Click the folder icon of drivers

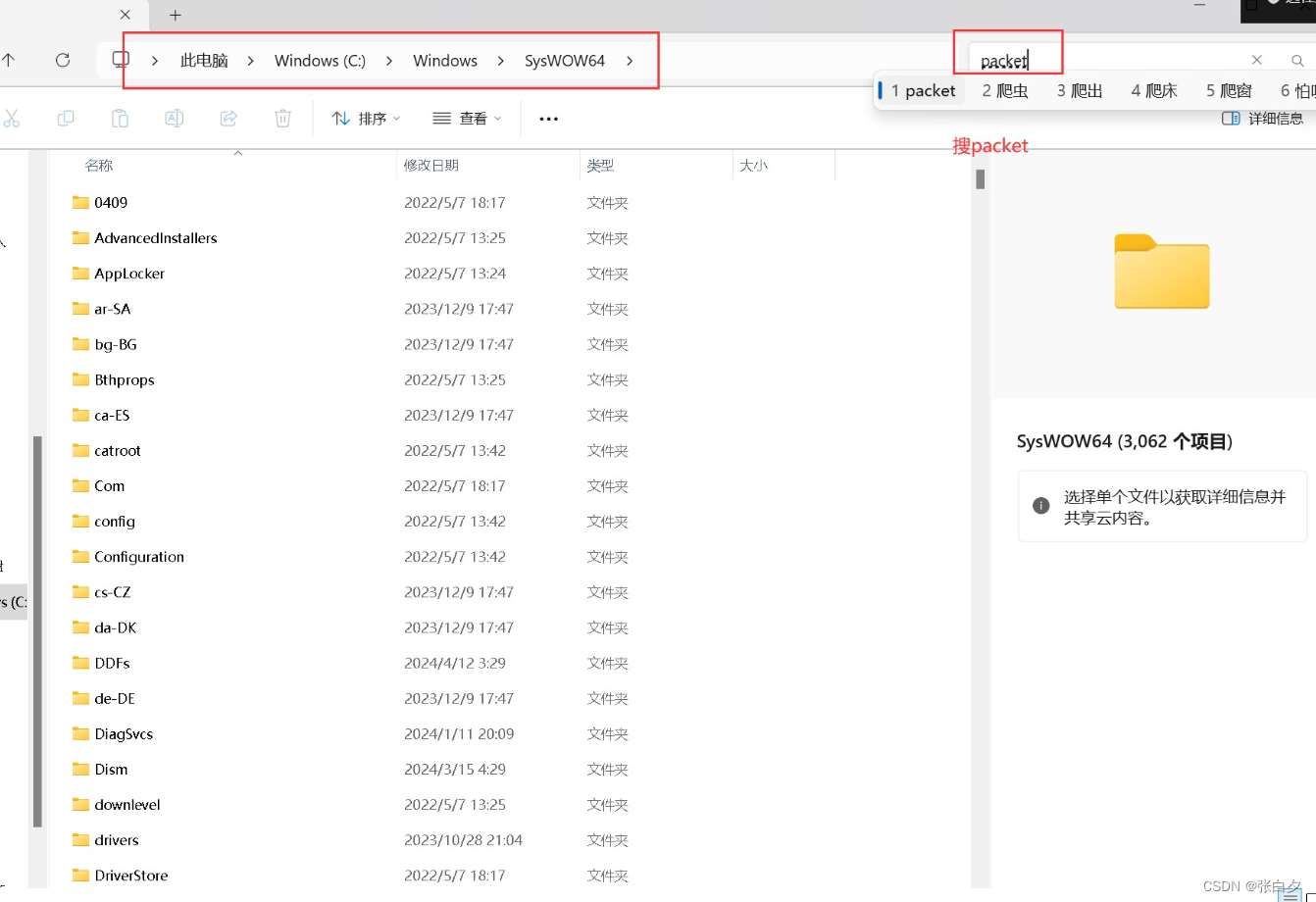click(x=80, y=839)
